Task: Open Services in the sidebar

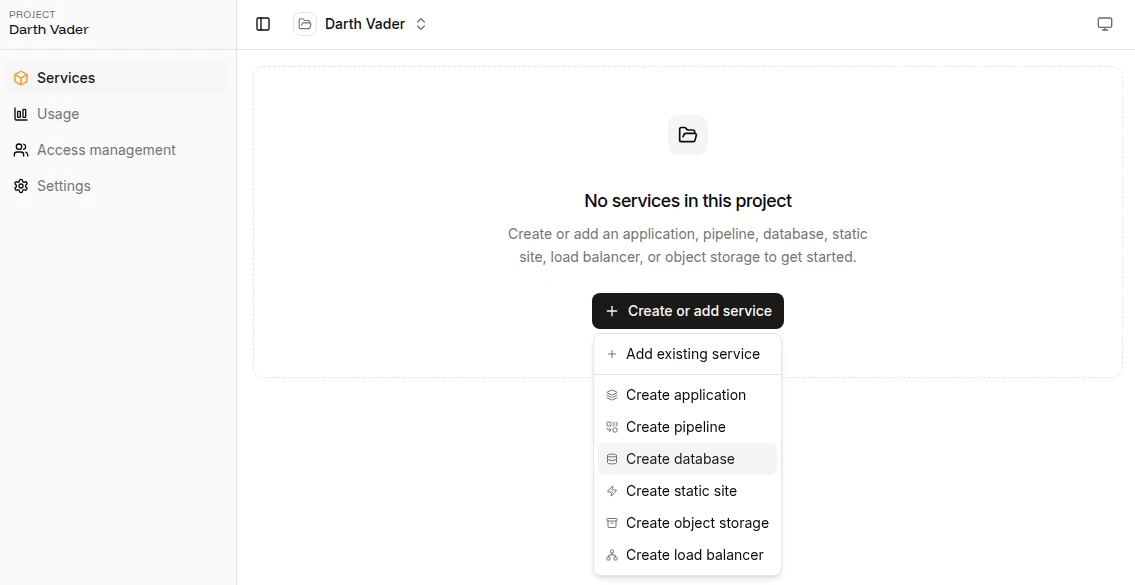Action: coord(117,78)
